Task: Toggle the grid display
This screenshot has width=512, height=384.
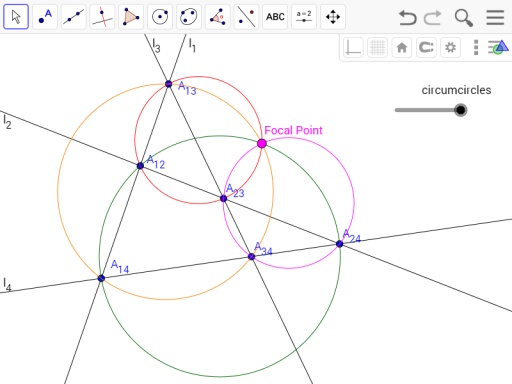Action: coord(378,47)
